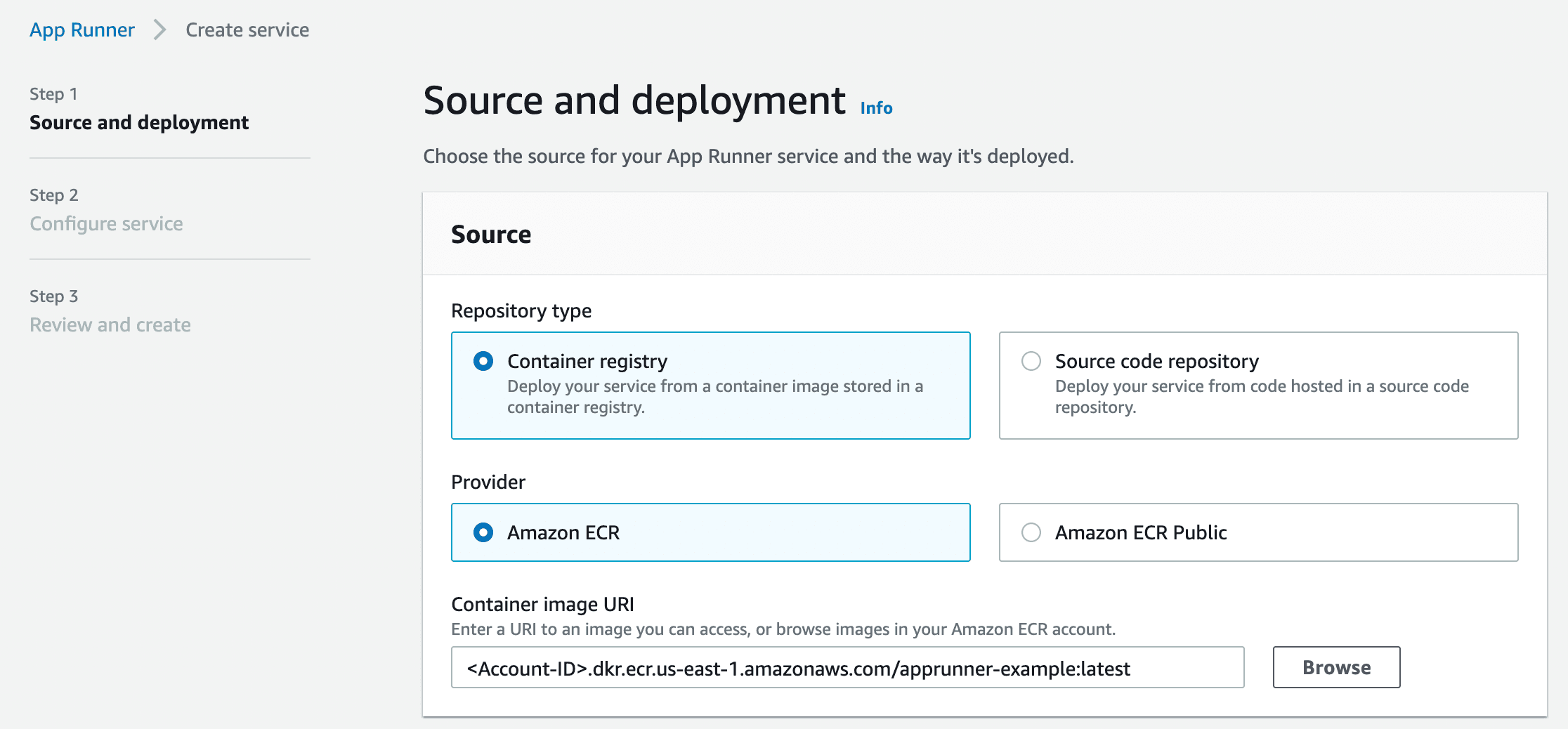Click the Repository type label
The height and width of the screenshot is (729, 1568).
point(521,310)
